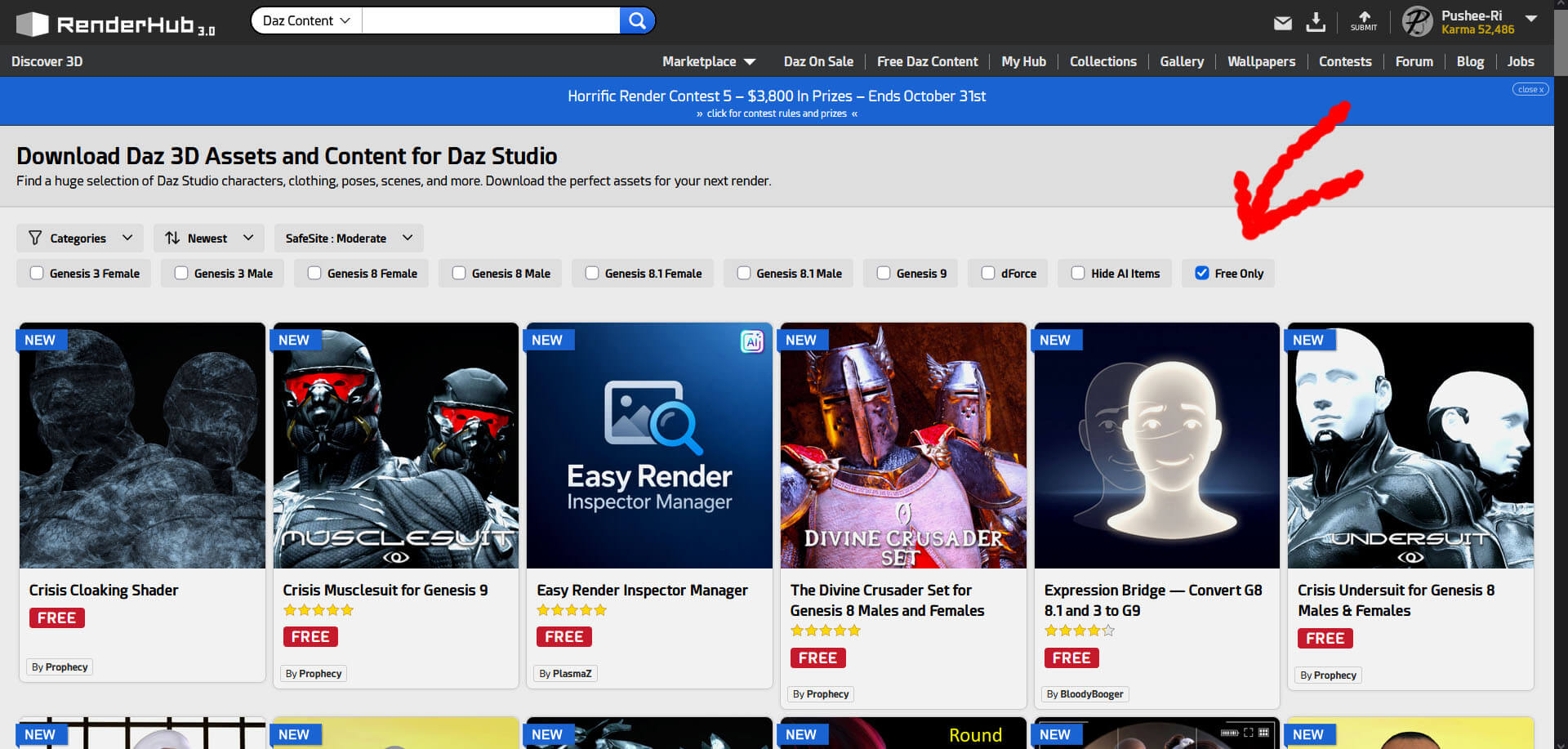Click the magnifier search button
The height and width of the screenshot is (749, 1568).
(637, 20)
